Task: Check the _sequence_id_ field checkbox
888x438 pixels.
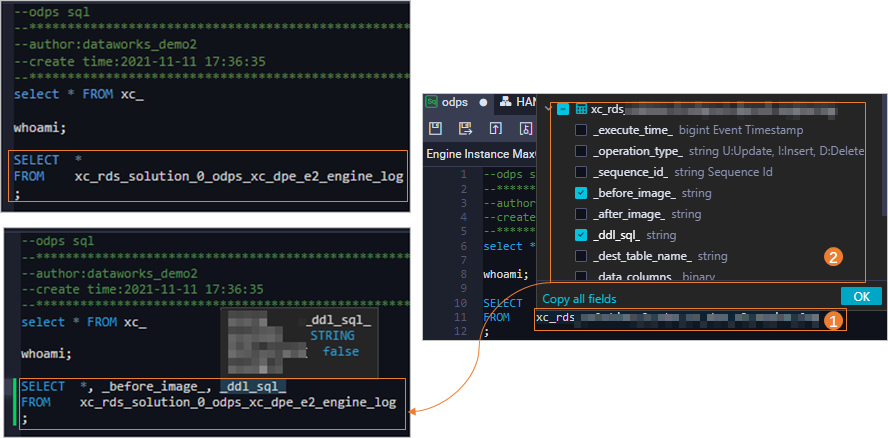Action: pos(581,172)
